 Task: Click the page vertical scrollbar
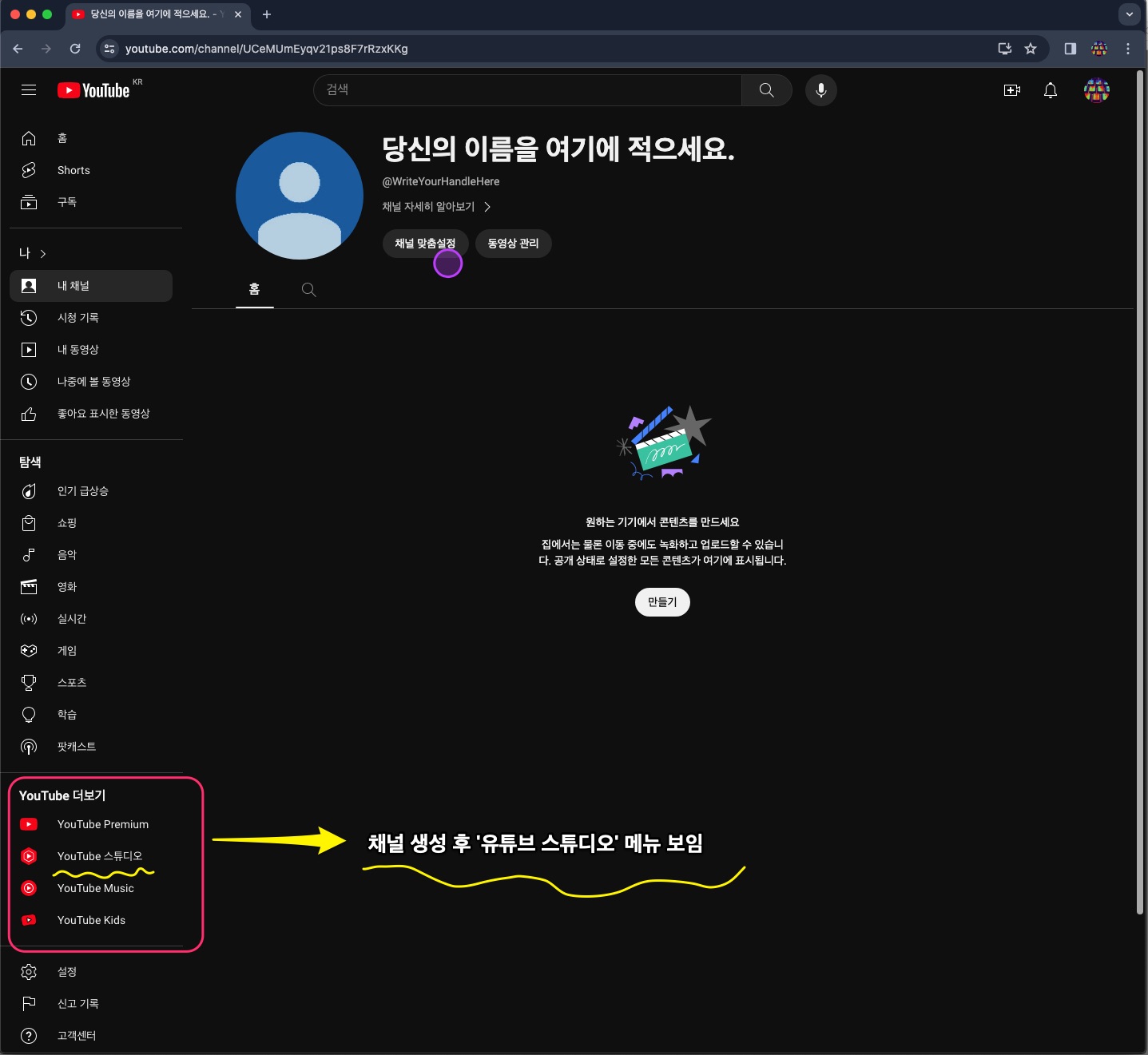(1139, 491)
